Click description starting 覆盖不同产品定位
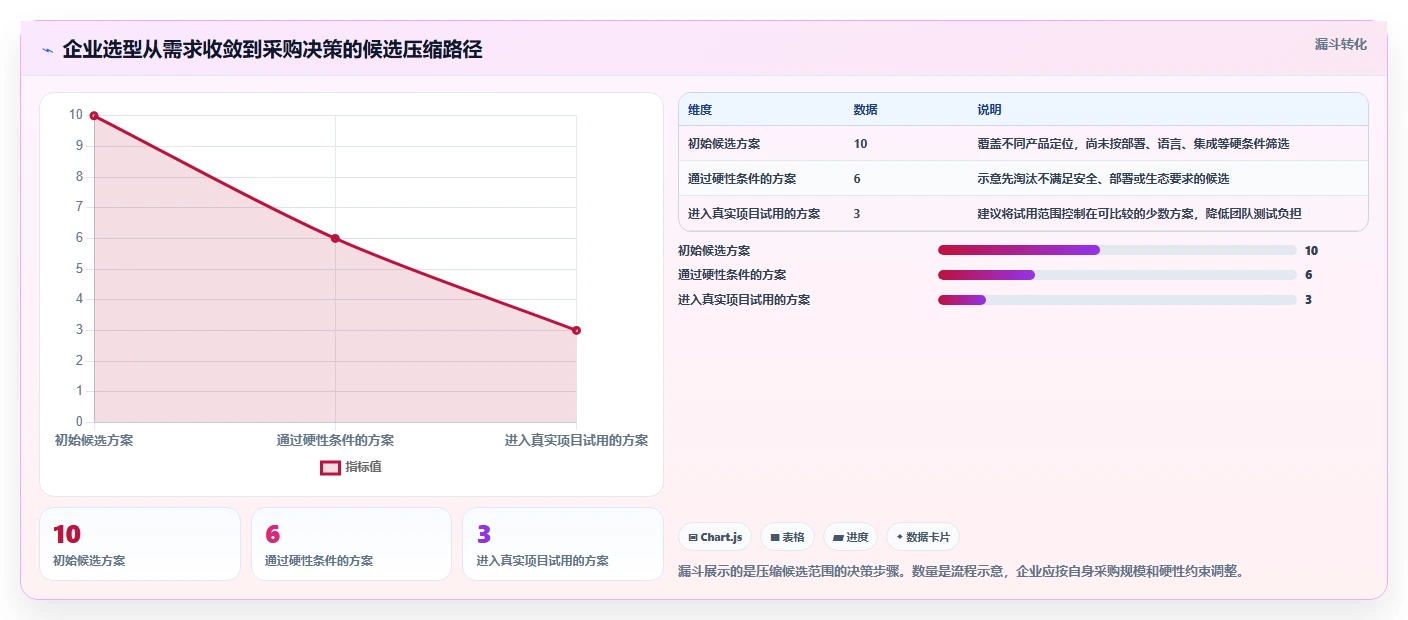The width and height of the screenshot is (1408, 620). (x=1133, y=144)
